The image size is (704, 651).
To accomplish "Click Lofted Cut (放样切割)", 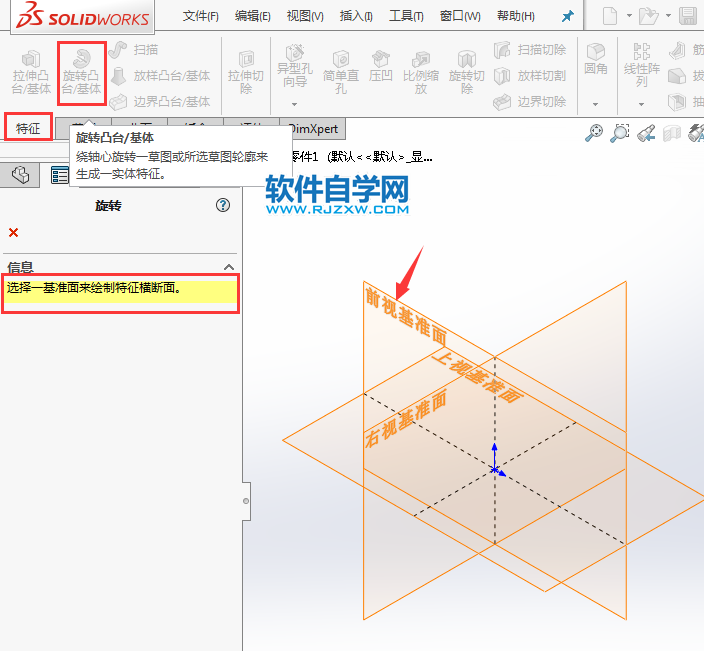I will pyautogui.click(x=530, y=76).
